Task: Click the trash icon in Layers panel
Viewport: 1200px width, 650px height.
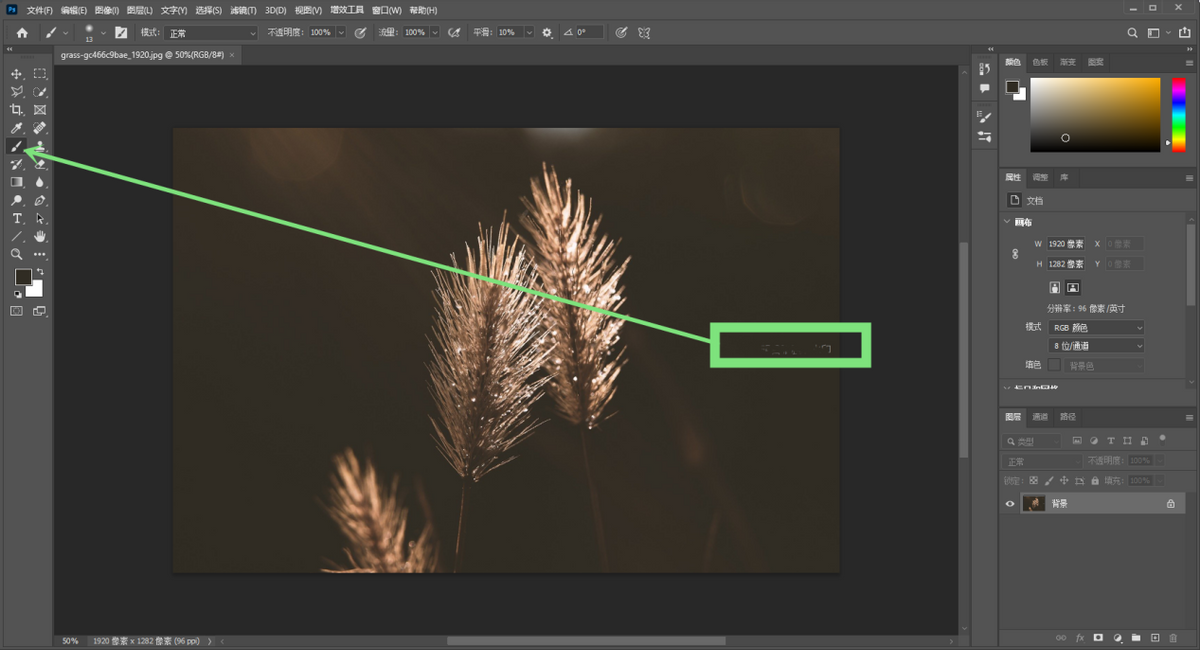Action: [1173, 637]
